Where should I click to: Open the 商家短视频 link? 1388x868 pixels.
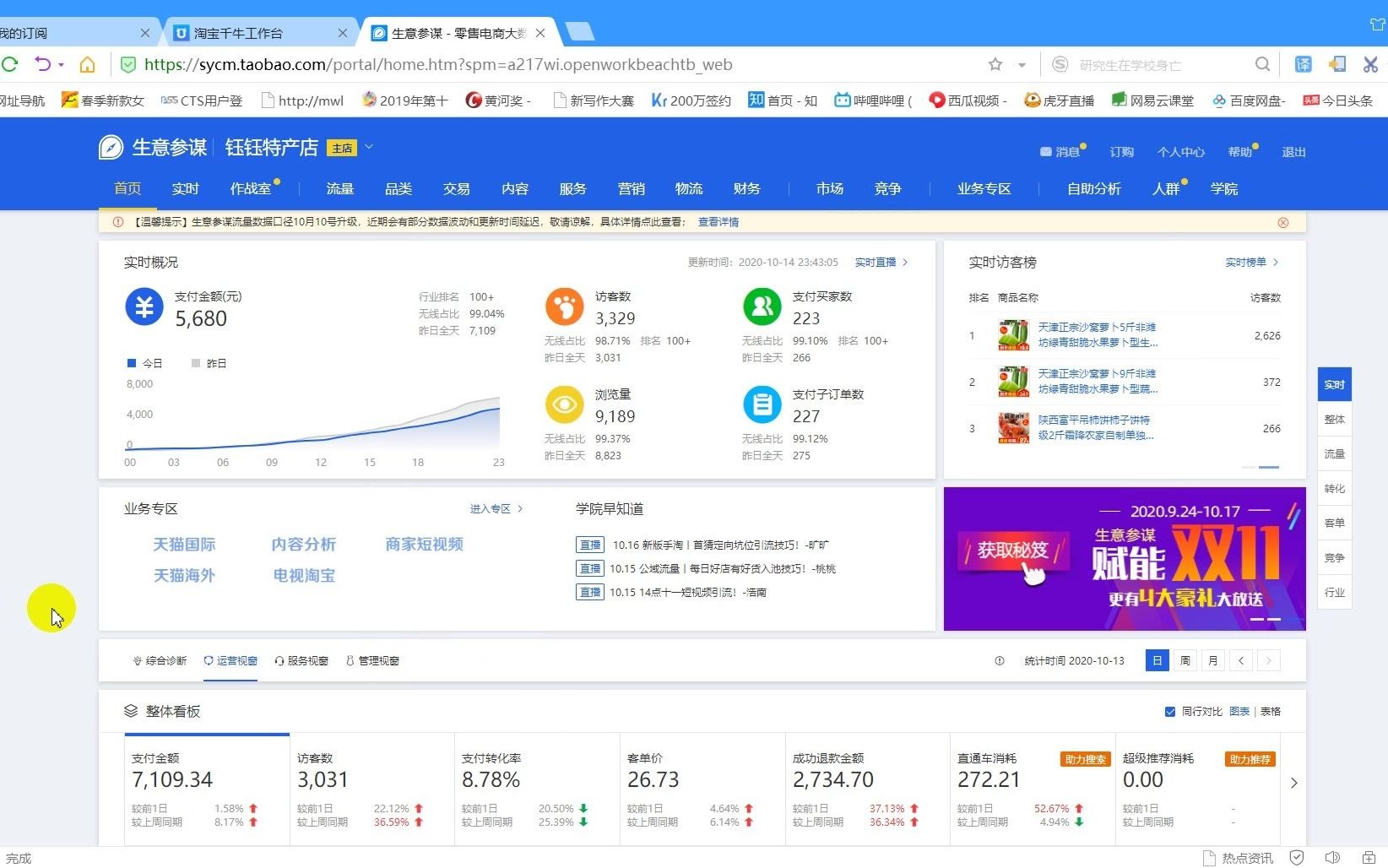tap(425, 545)
